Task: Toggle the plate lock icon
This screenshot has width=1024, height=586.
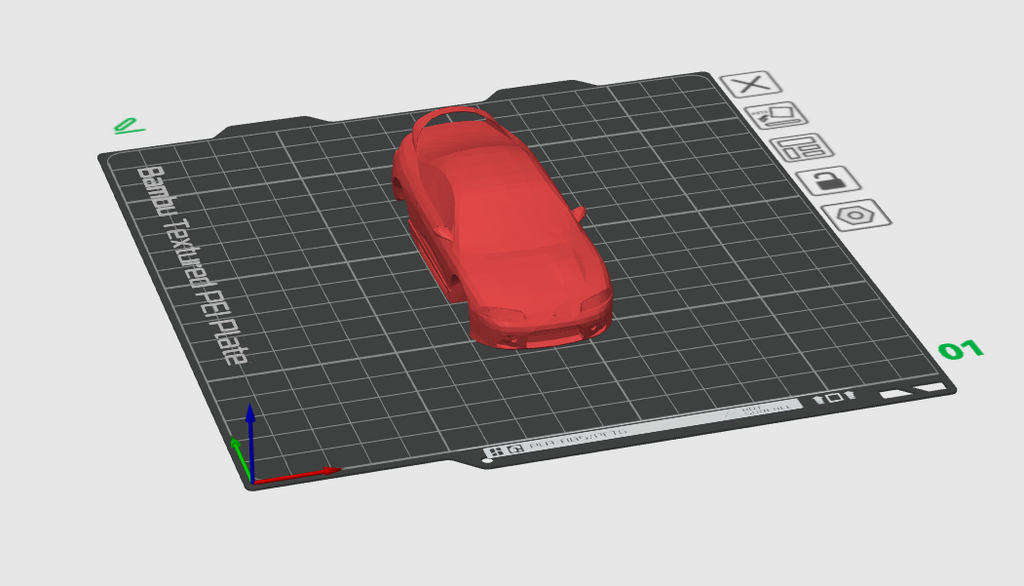Action: pyautogui.click(x=829, y=180)
